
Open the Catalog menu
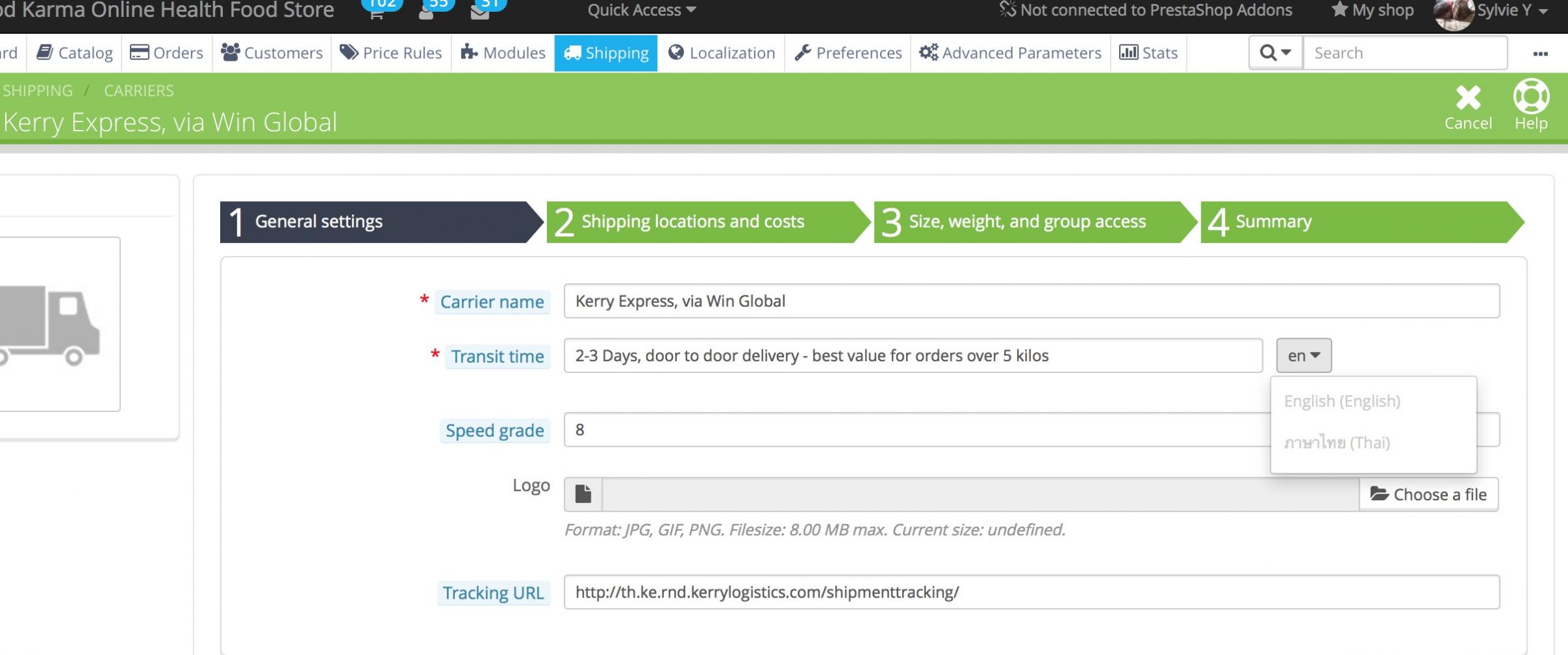point(74,53)
